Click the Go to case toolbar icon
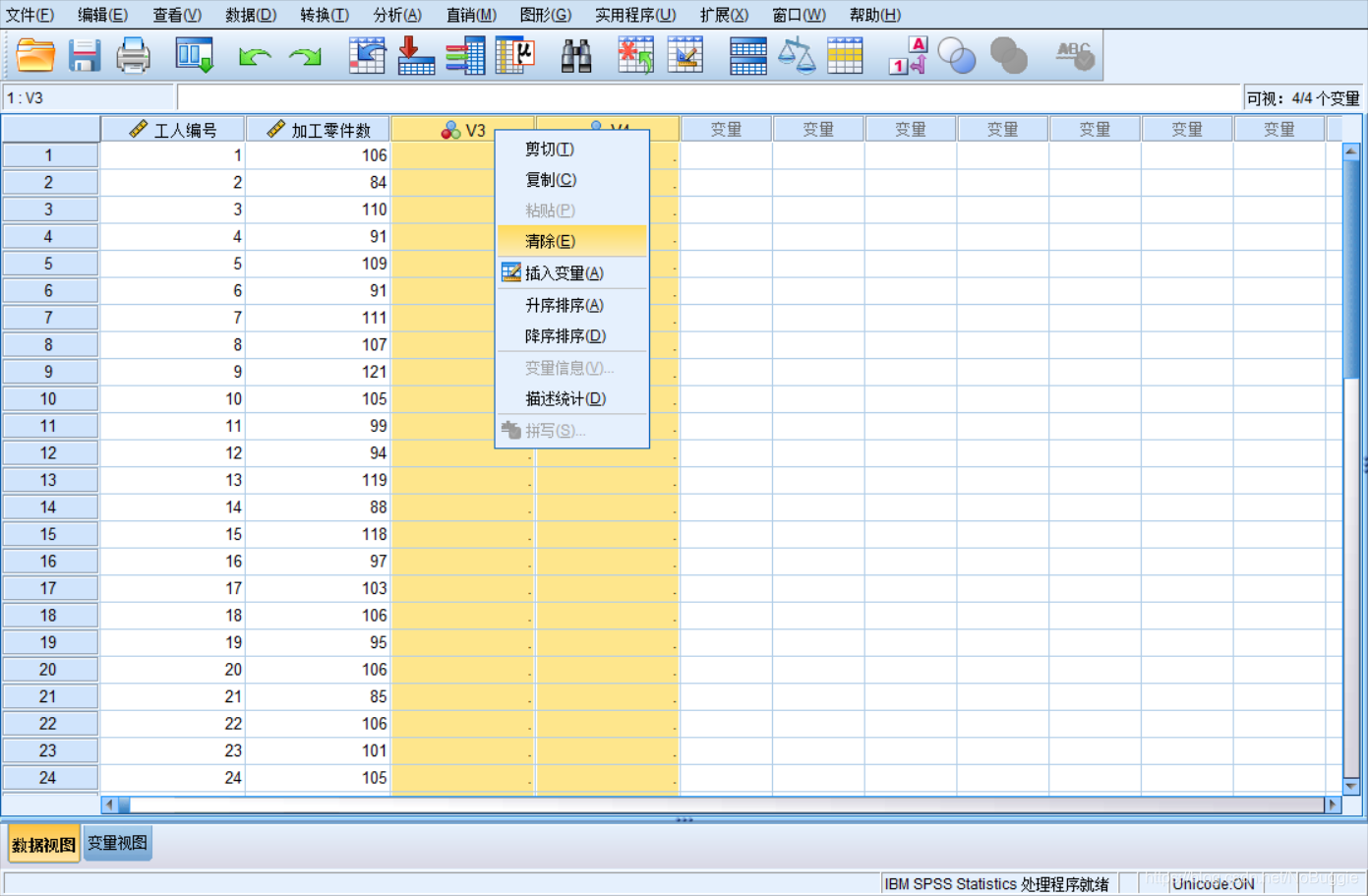This screenshot has width=1368, height=896. coord(367,55)
